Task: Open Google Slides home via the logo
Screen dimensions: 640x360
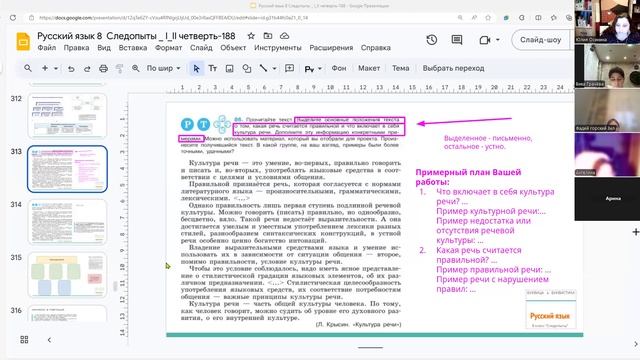Action: (23, 41)
